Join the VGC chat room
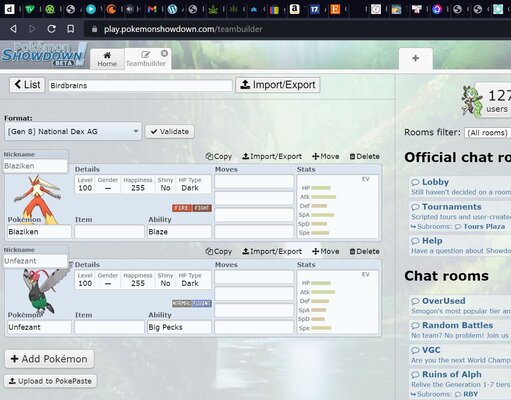This screenshot has width=511, height=400. click(x=460, y=355)
